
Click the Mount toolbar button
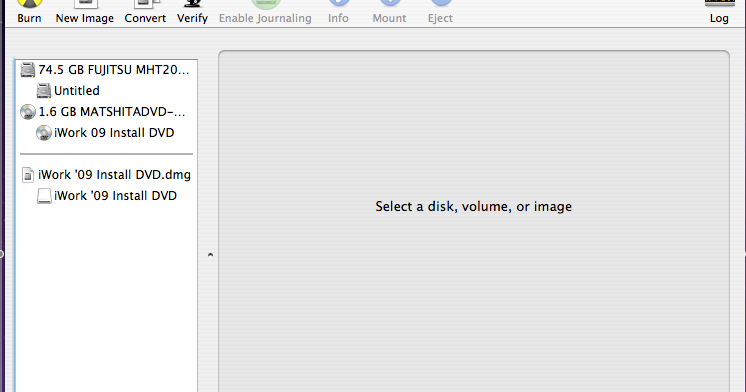coord(389,12)
